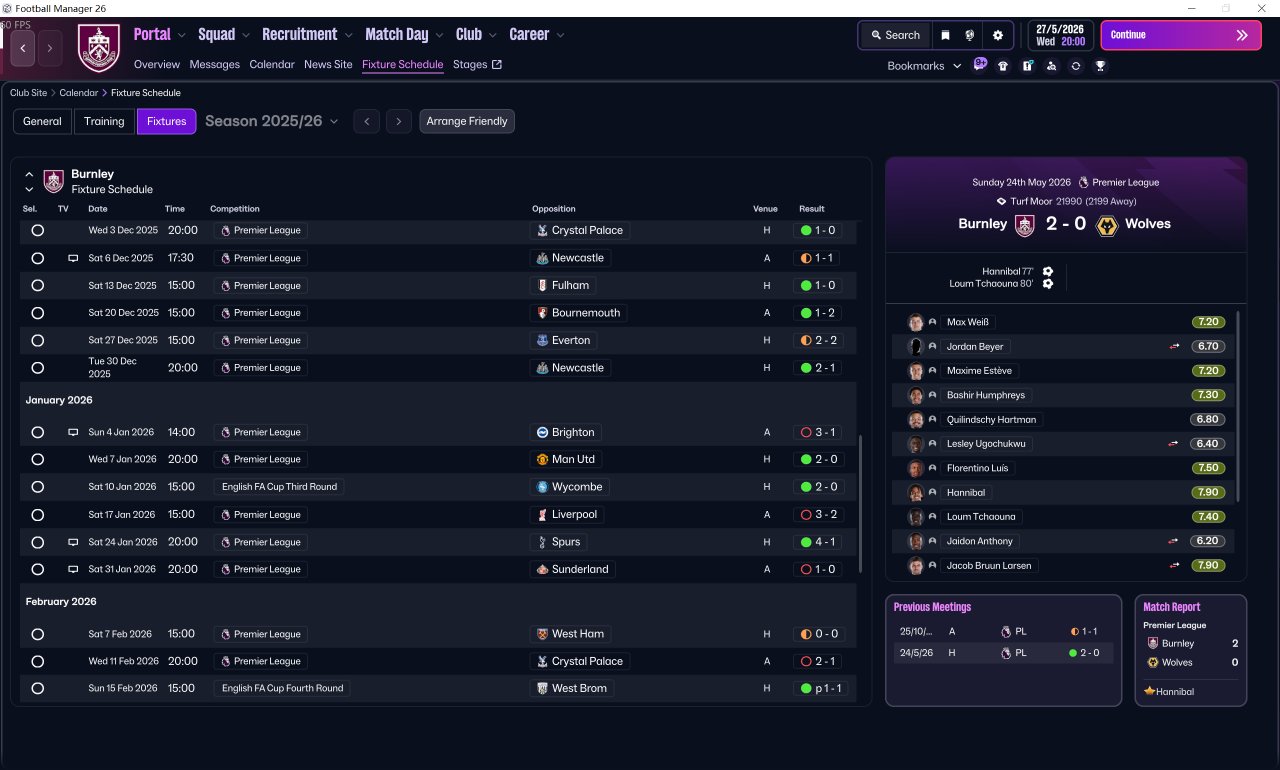Click the date 27/5/2026 Wed 20:00 box
This screenshot has width=1280, height=770.
pos(1060,35)
